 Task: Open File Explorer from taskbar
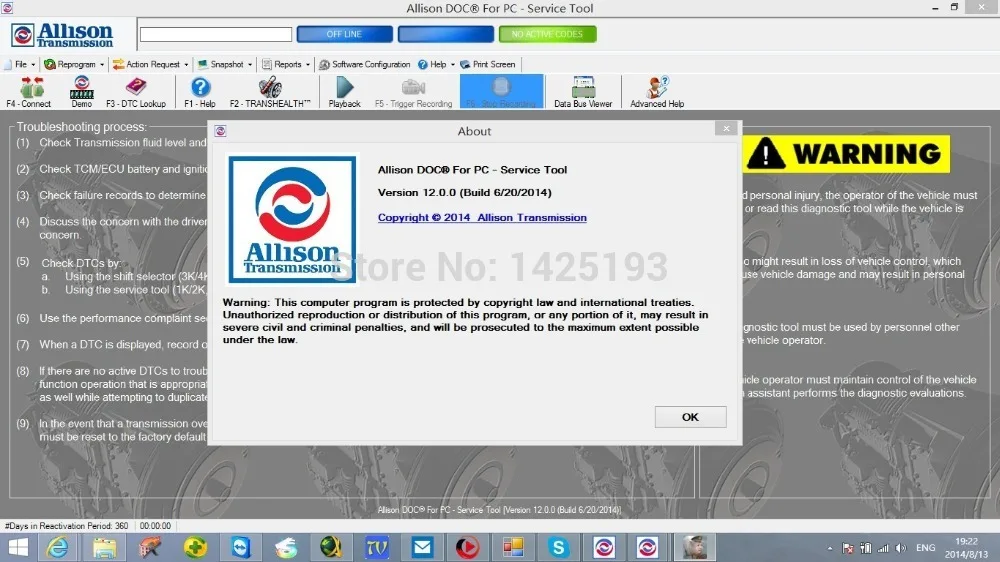point(104,547)
